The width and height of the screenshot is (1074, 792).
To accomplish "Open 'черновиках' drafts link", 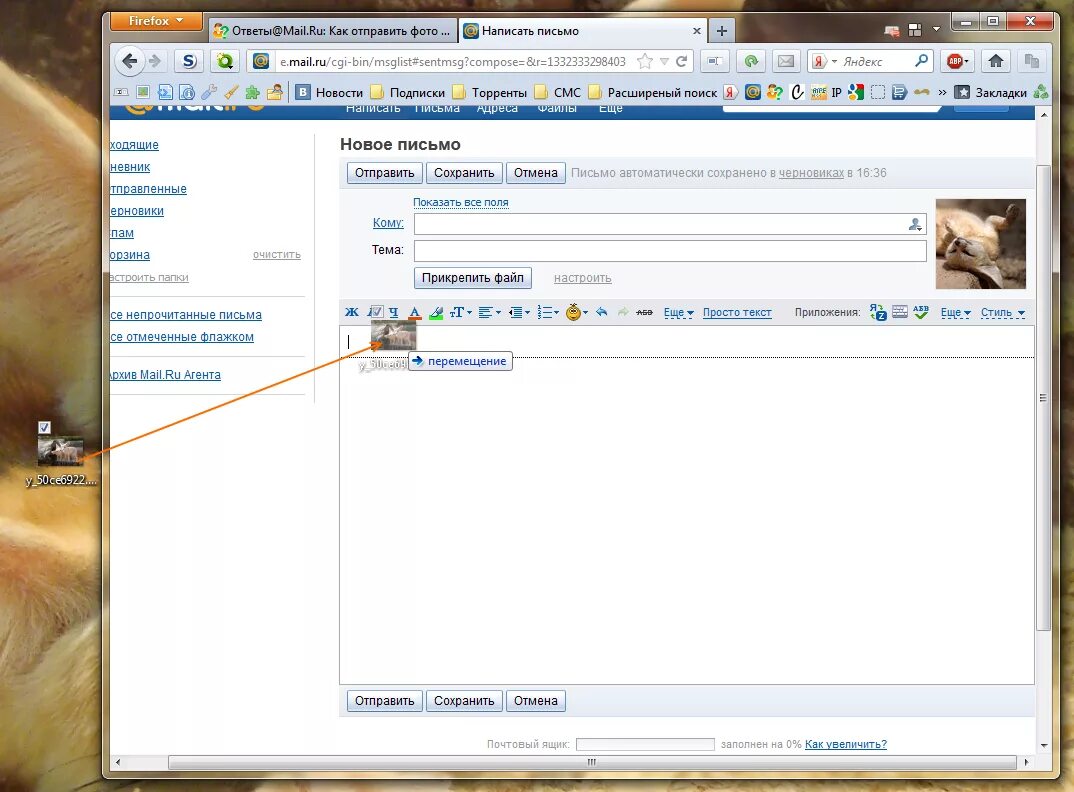I will pyautogui.click(x=811, y=173).
